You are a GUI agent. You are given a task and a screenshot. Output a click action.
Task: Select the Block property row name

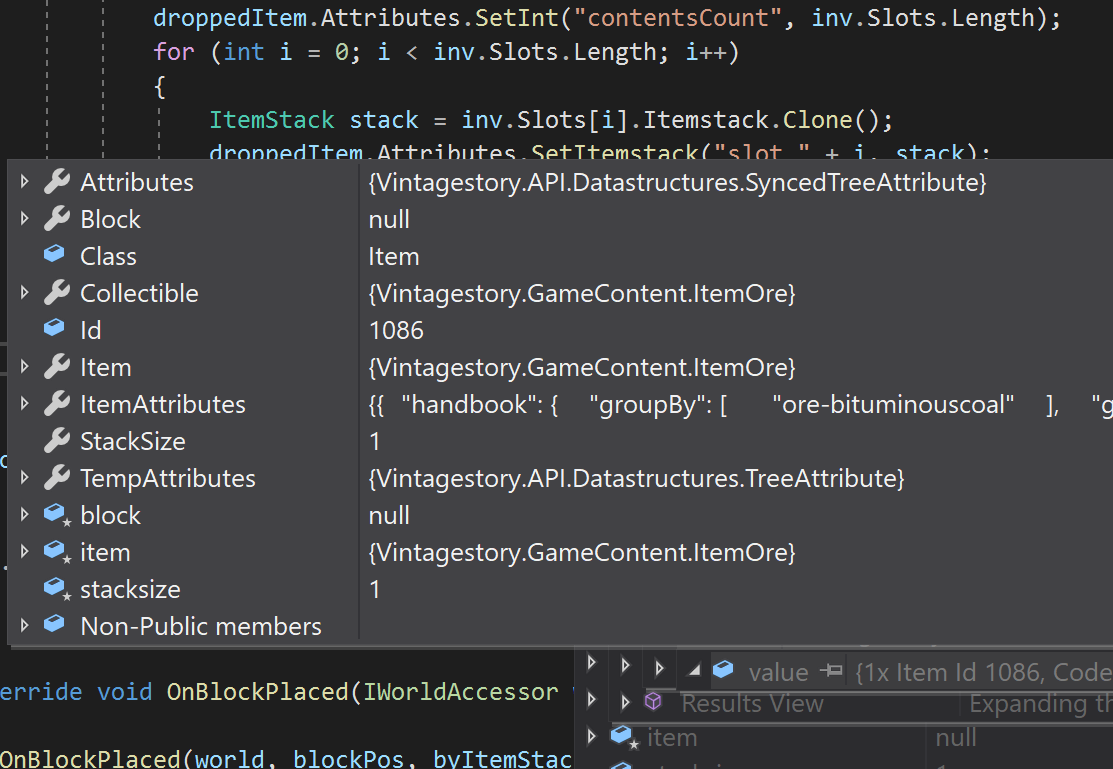coord(110,219)
